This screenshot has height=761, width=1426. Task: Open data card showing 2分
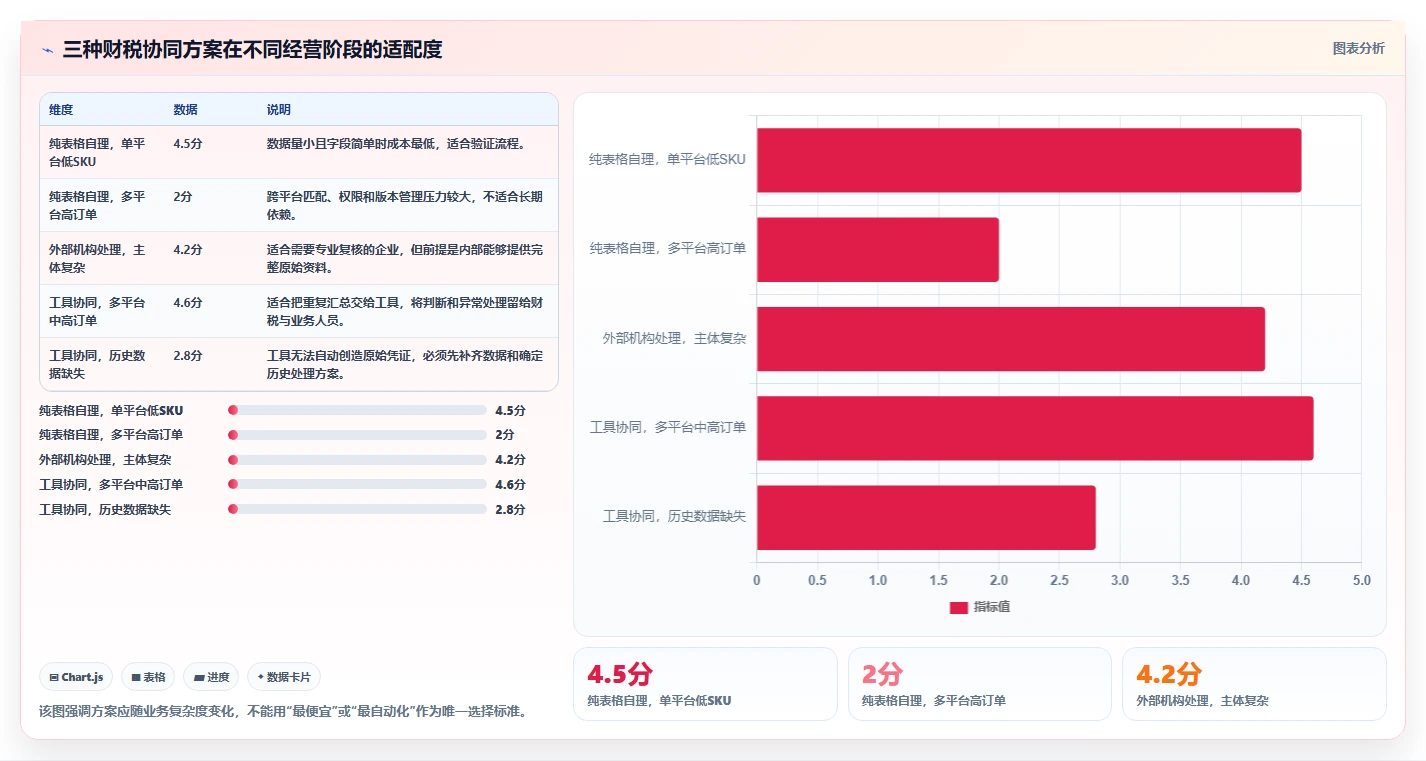click(x=980, y=684)
